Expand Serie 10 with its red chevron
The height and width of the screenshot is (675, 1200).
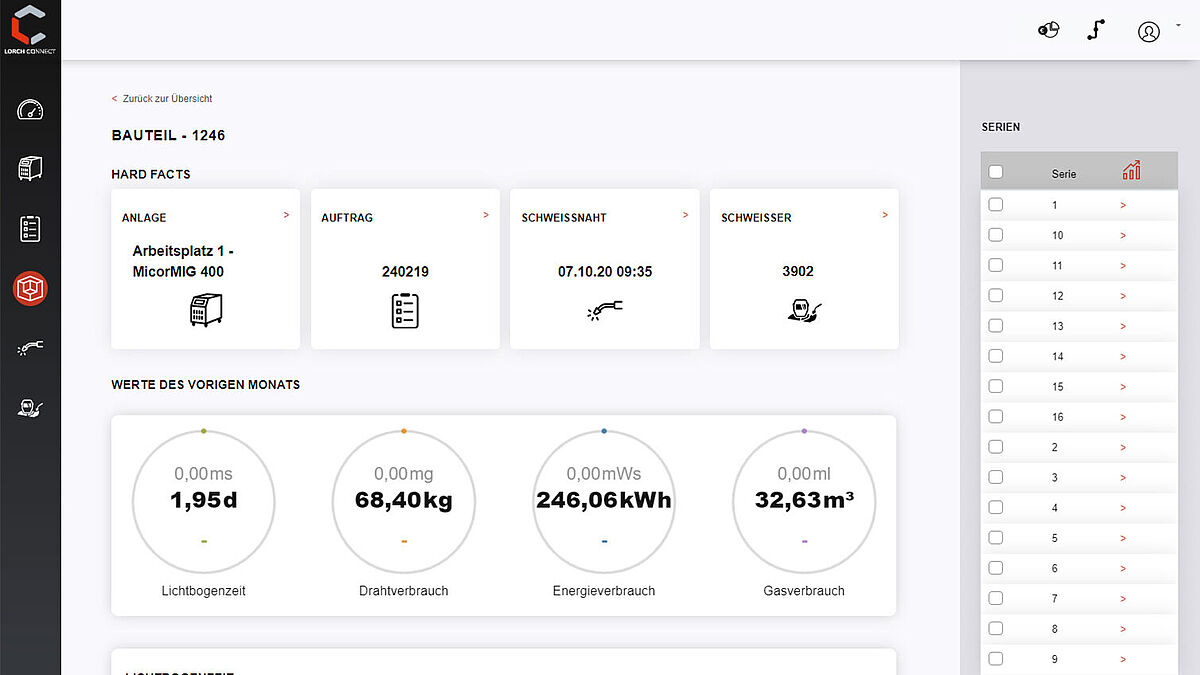[x=1123, y=234]
